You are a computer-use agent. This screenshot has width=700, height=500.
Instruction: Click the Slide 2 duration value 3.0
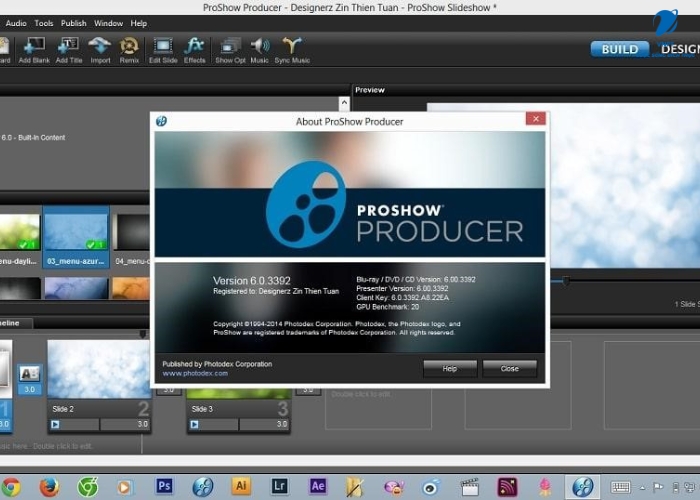coord(142,424)
